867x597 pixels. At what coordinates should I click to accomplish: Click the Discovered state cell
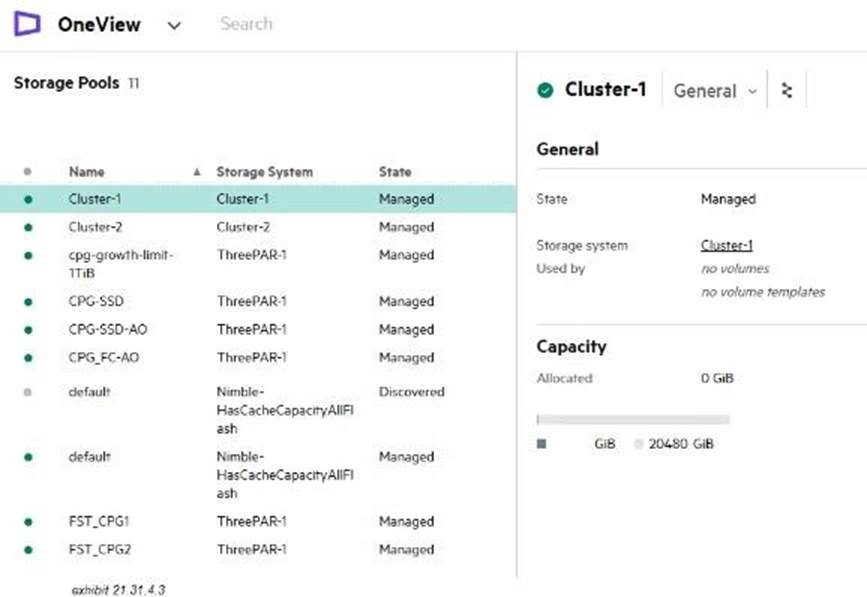[411, 392]
